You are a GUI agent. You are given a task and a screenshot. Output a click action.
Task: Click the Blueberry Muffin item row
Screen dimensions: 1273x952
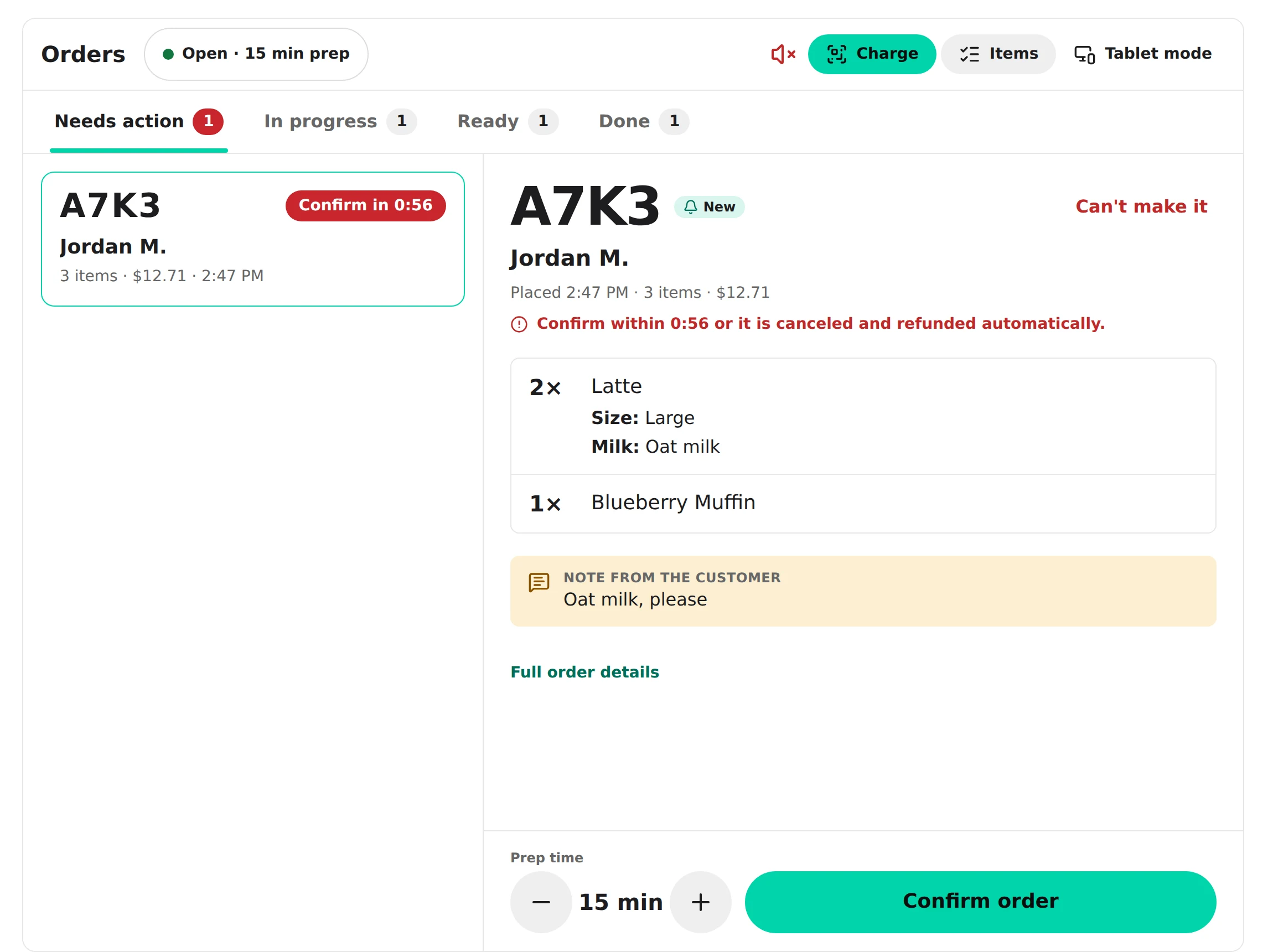pyautogui.click(x=863, y=504)
